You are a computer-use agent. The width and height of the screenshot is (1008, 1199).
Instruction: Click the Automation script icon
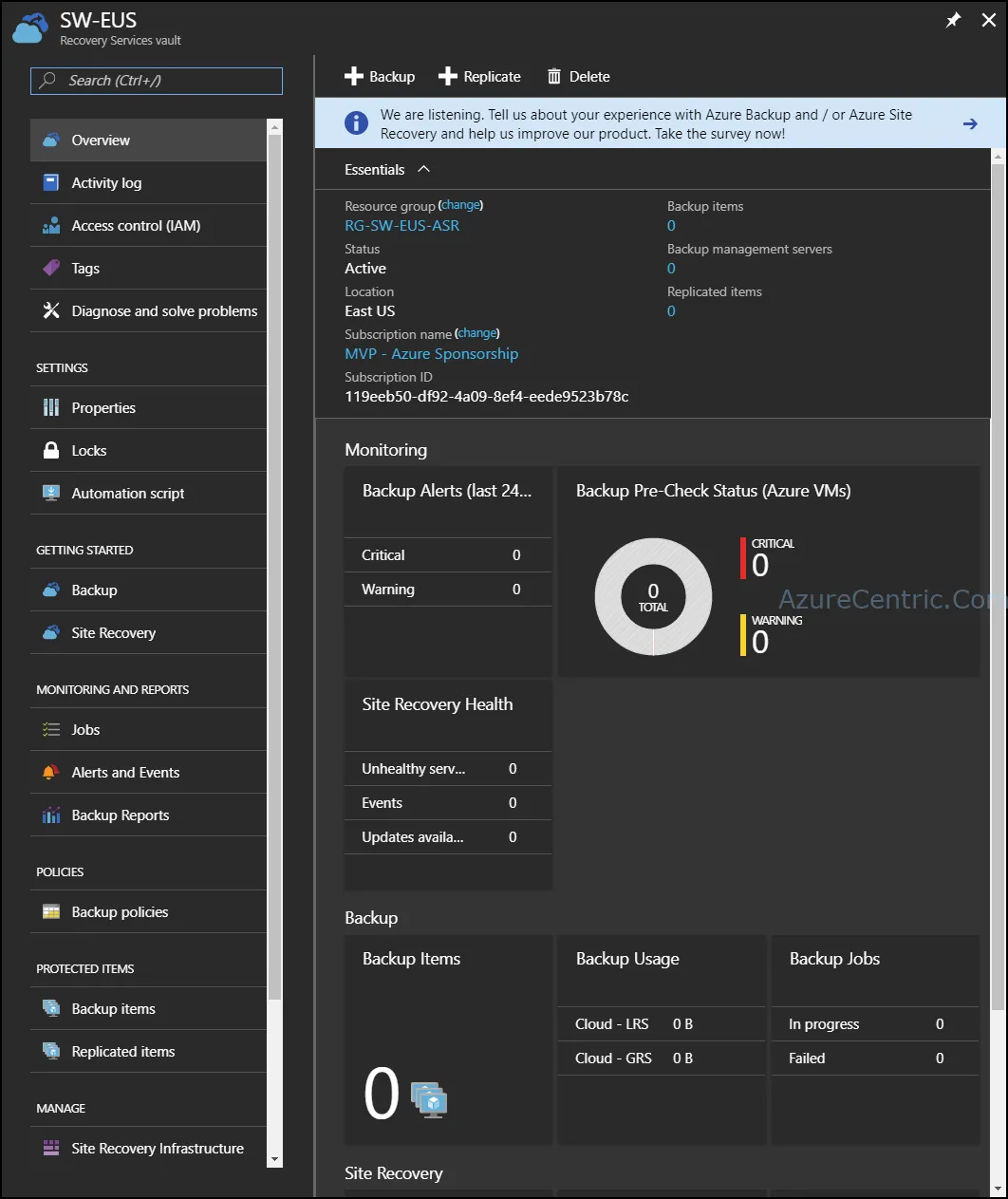[51, 493]
